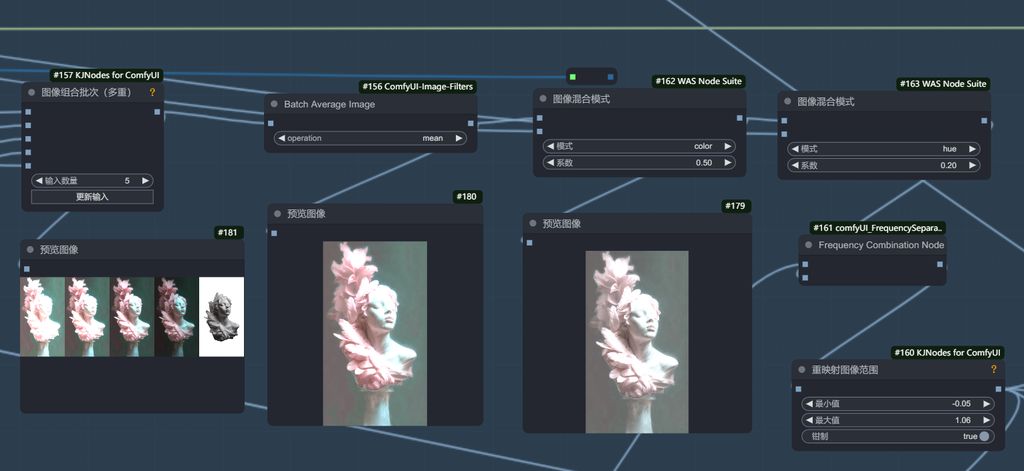Click the large preview image in node #179

point(637,341)
